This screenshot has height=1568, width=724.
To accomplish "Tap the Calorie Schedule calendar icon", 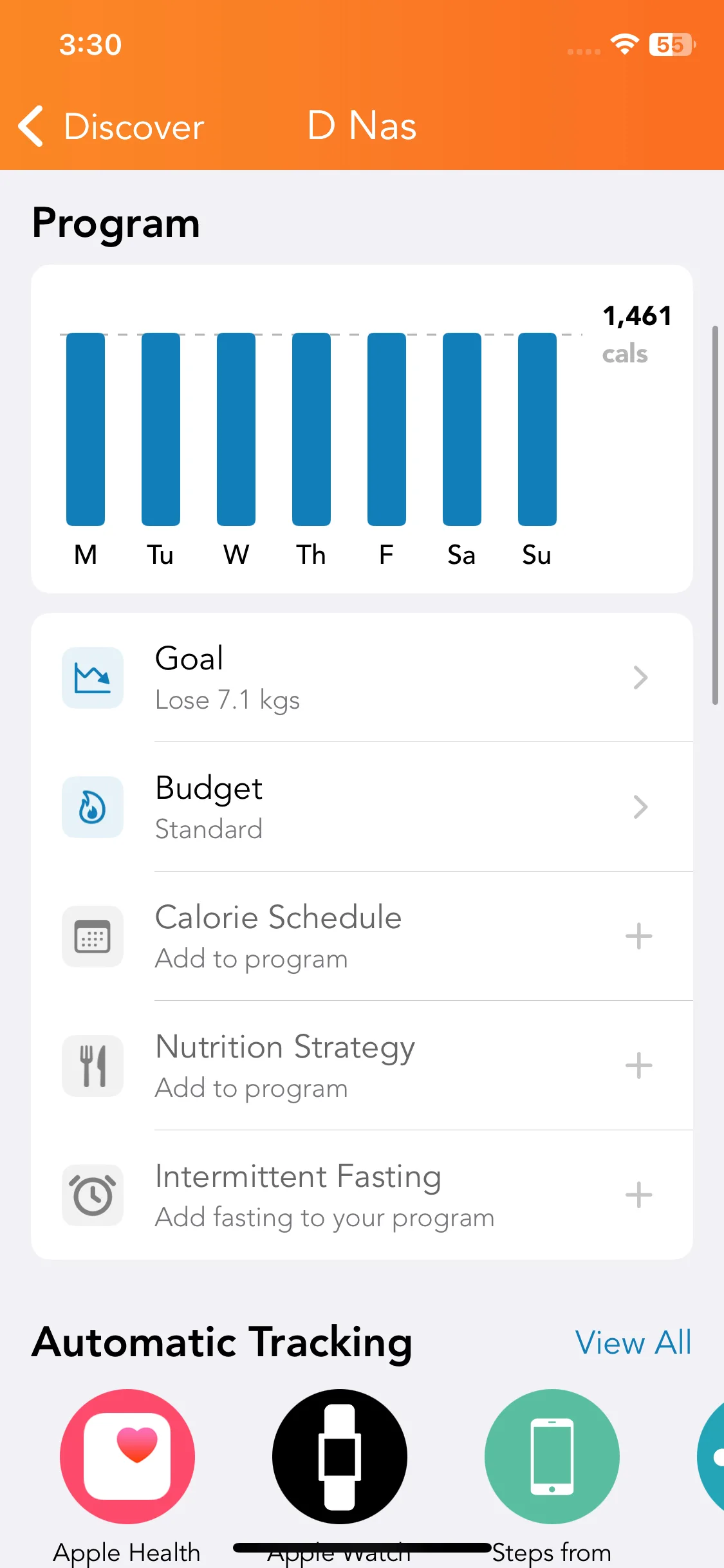I will click(93, 937).
